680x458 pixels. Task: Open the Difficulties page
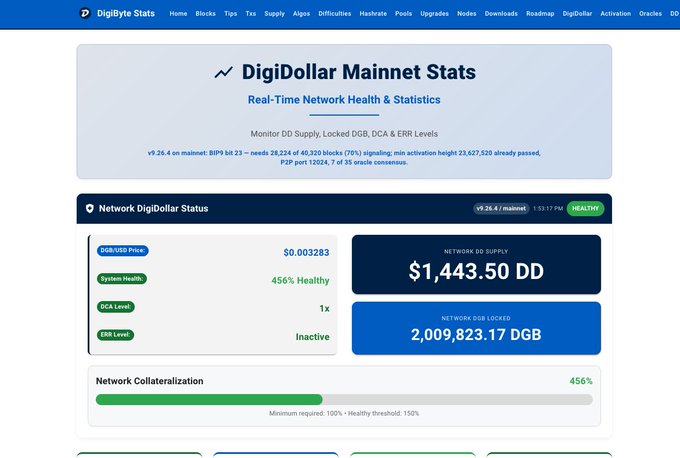(x=335, y=13)
